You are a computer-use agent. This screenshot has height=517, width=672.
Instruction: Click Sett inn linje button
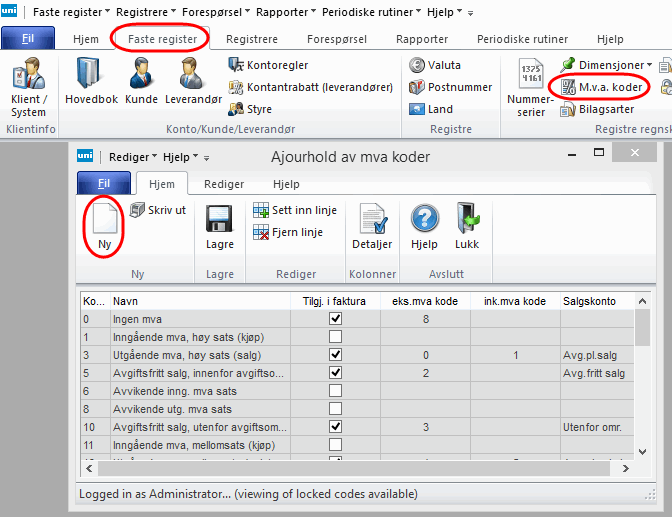click(x=295, y=211)
